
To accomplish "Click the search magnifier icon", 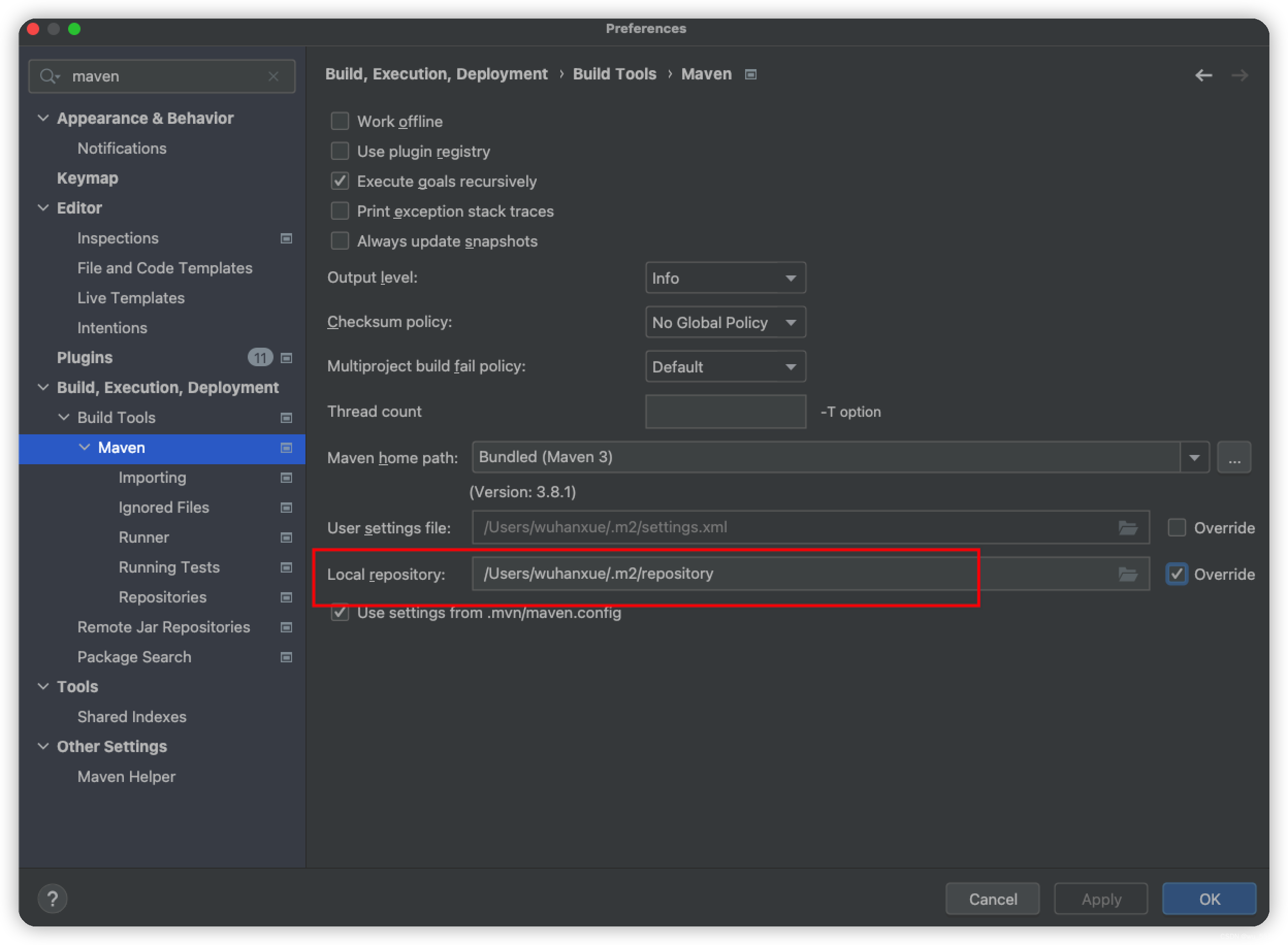I will (48, 76).
